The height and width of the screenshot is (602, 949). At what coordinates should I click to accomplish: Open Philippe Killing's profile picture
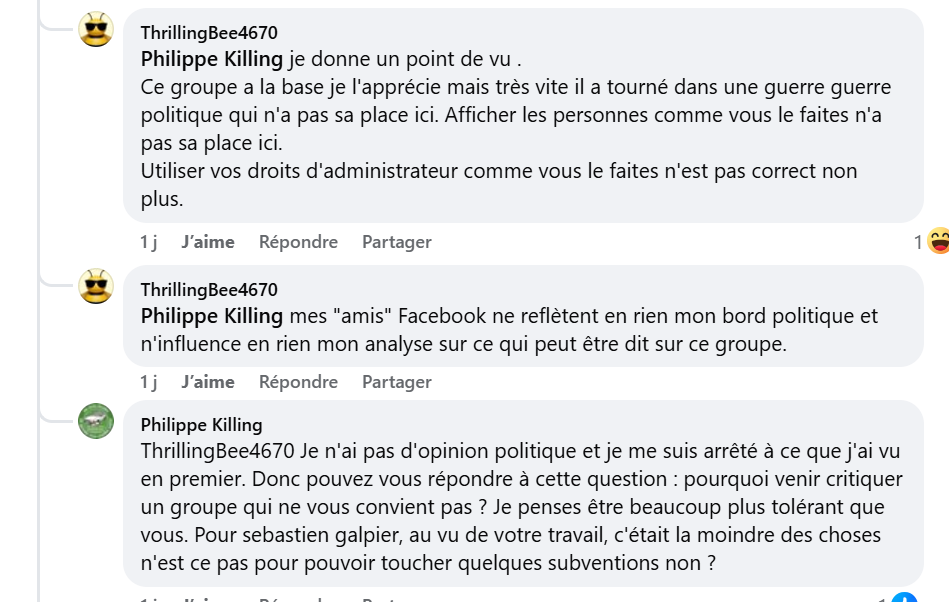click(96, 421)
